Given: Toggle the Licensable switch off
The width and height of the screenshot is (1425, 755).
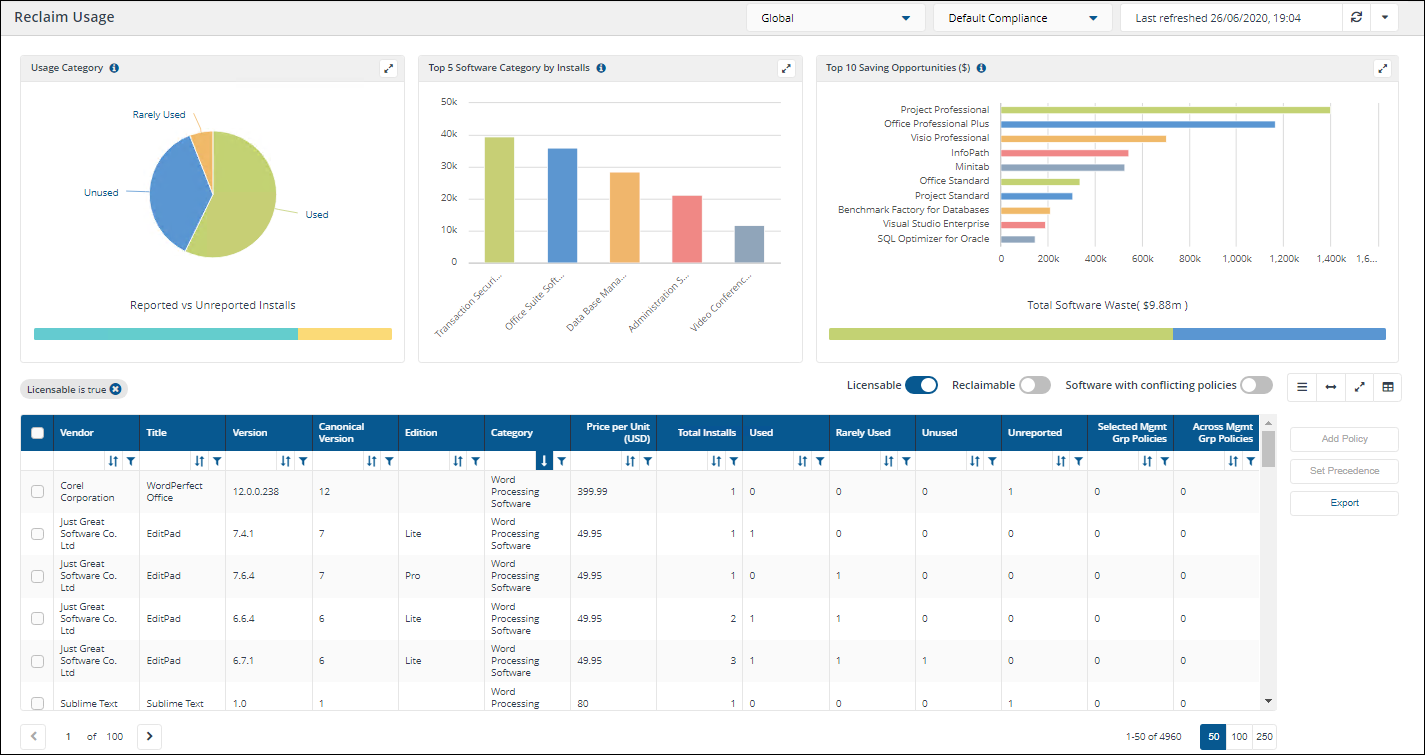Looking at the screenshot, I should 921,385.
